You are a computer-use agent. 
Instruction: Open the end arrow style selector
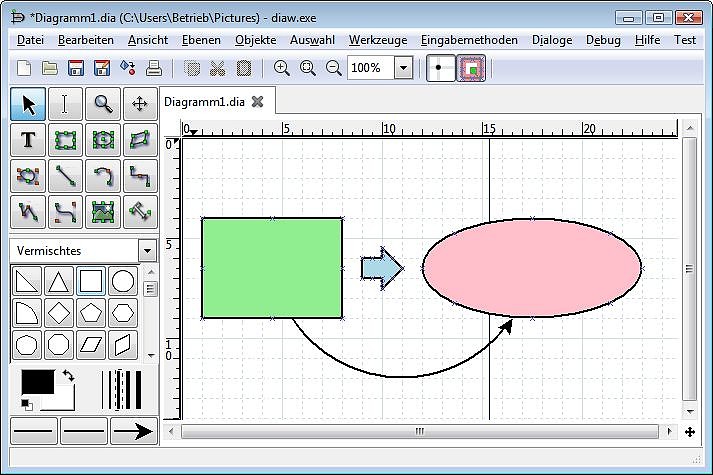pos(134,430)
